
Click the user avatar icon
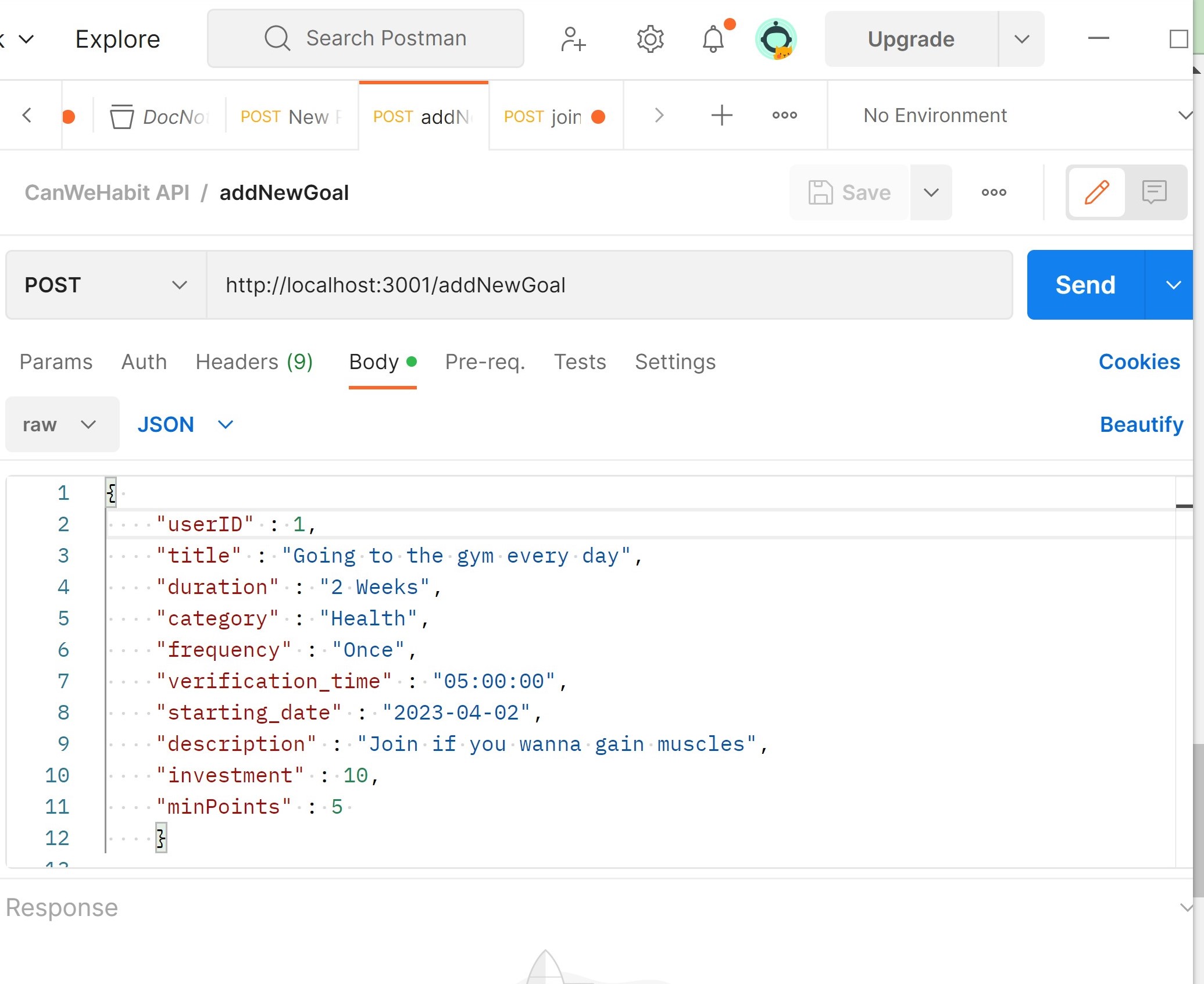tap(776, 39)
